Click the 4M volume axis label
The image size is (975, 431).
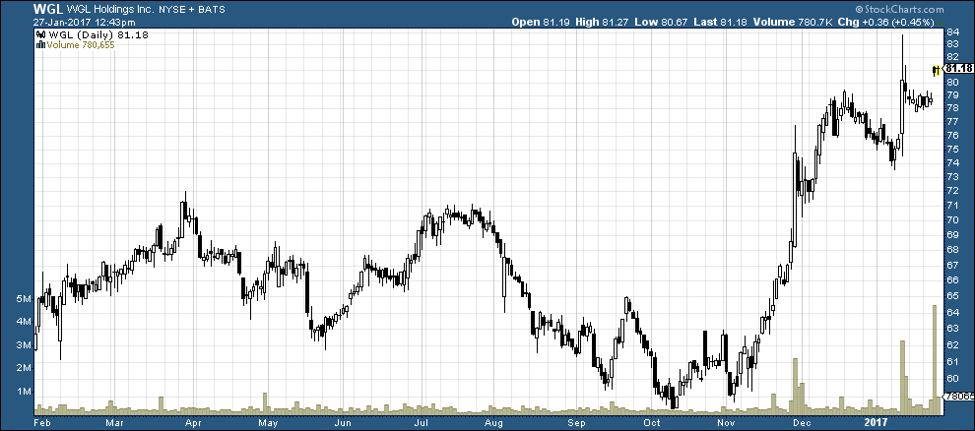24,322
